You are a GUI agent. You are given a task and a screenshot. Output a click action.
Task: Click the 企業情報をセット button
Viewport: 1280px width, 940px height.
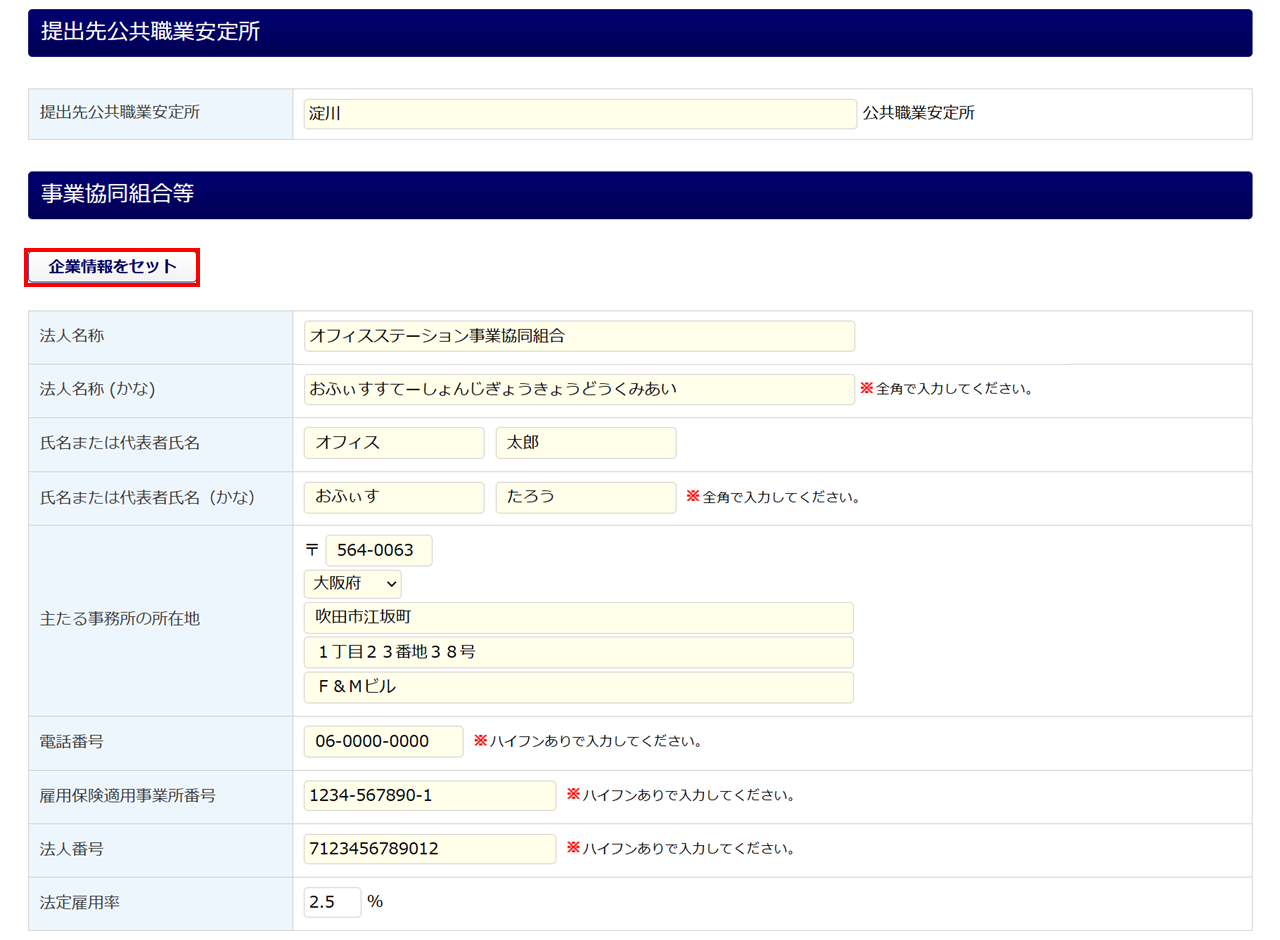pyautogui.click(x=112, y=267)
